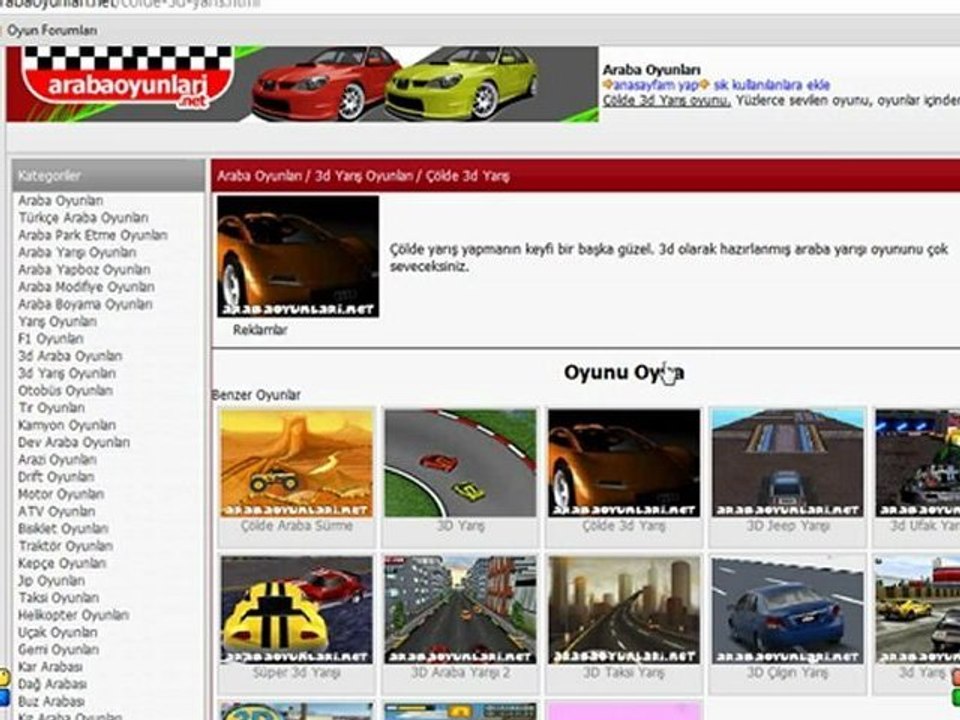This screenshot has width=960, height=720.
Task: Select Dev Araba Oyunları category
Action: coord(73,442)
